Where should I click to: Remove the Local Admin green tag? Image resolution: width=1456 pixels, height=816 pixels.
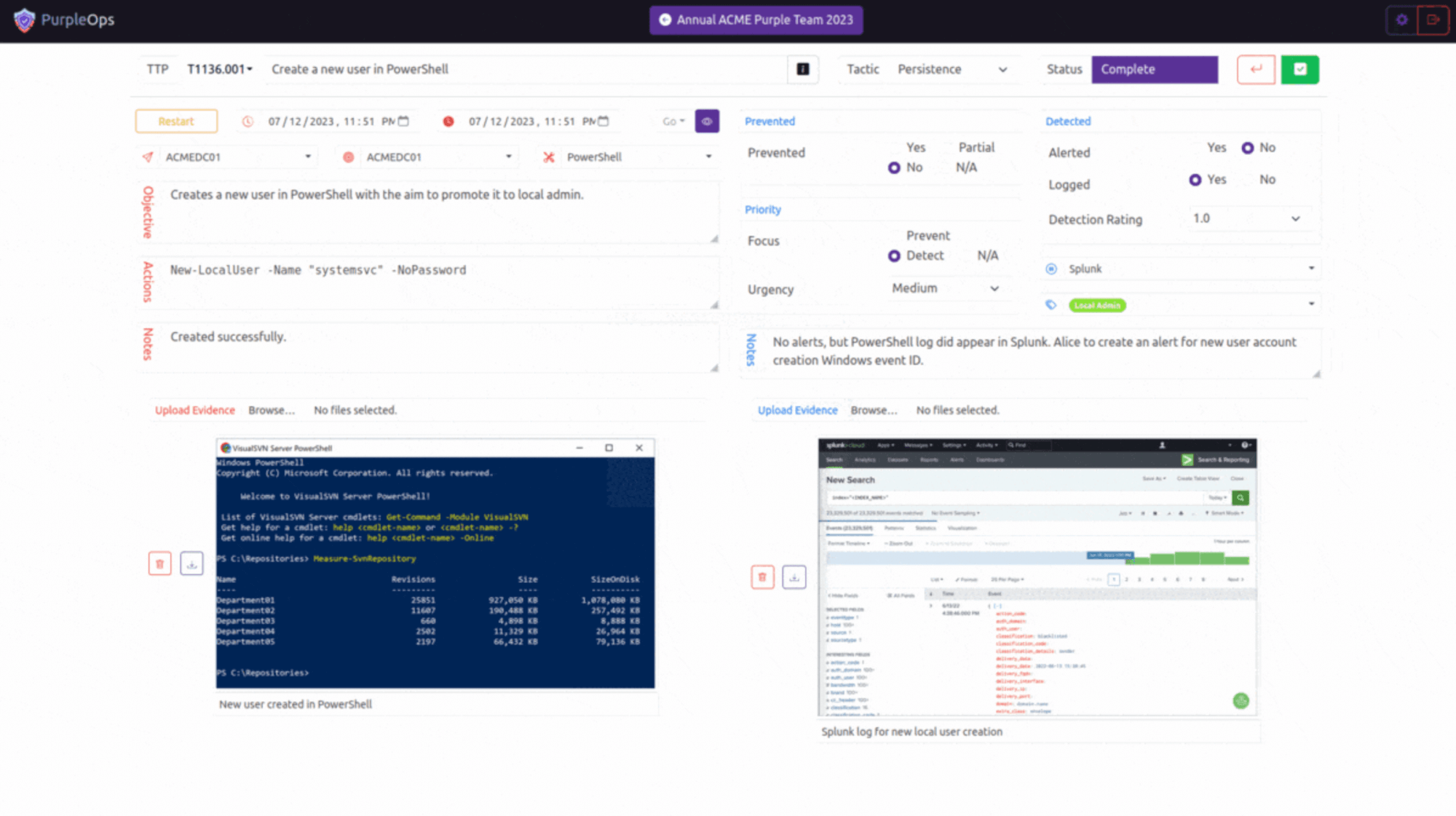tap(1097, 305)
